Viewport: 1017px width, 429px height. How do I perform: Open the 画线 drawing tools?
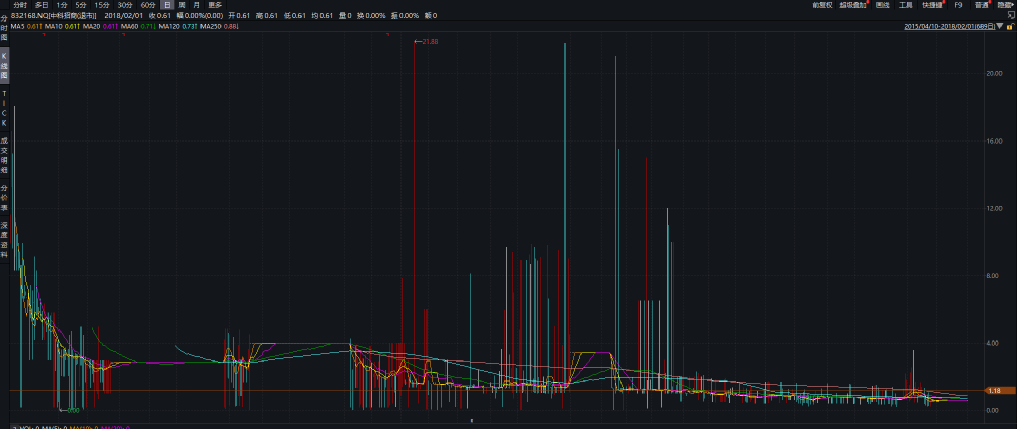point(882,5)
